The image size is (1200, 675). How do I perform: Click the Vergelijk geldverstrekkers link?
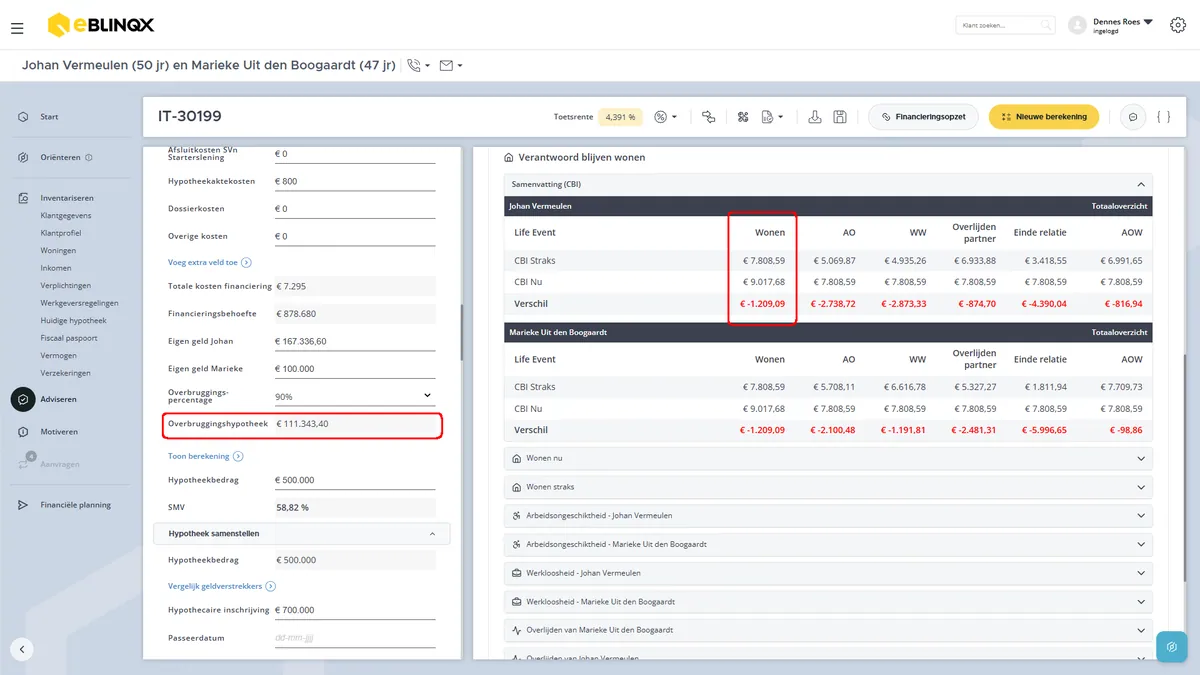click(x=222, y=586)
